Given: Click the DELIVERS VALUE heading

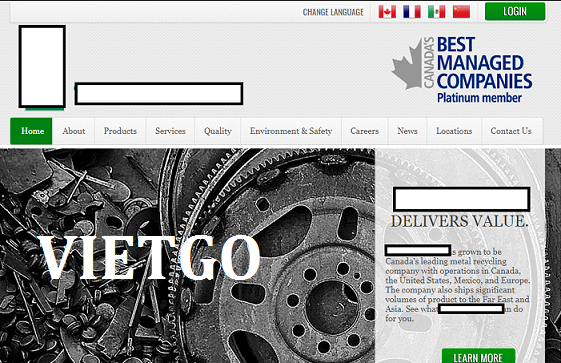Looking at the screenshot, I should point(459,221).
